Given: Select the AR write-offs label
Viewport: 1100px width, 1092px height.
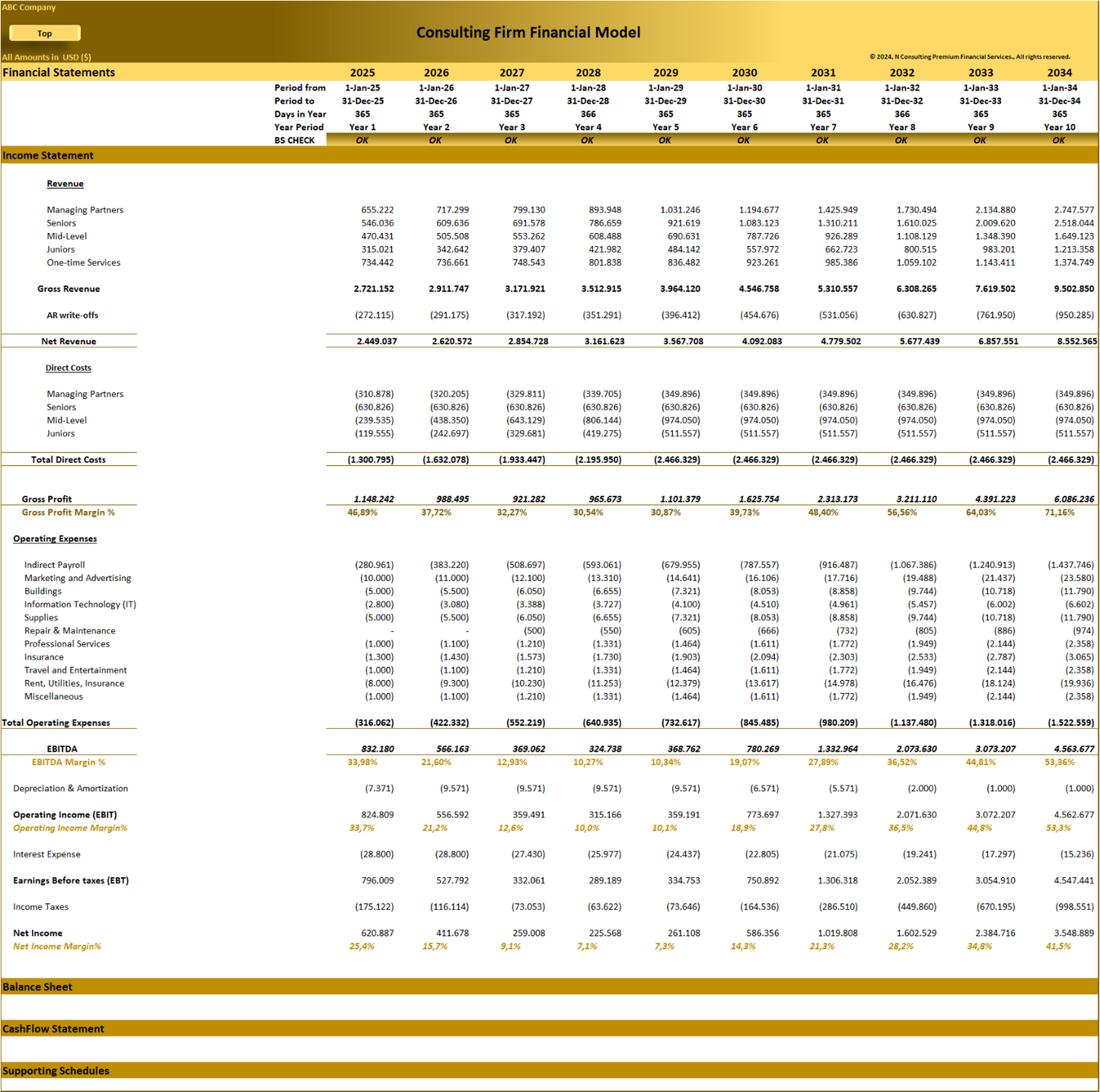Looking at the screenshot, I should click(x=72, y=315).
